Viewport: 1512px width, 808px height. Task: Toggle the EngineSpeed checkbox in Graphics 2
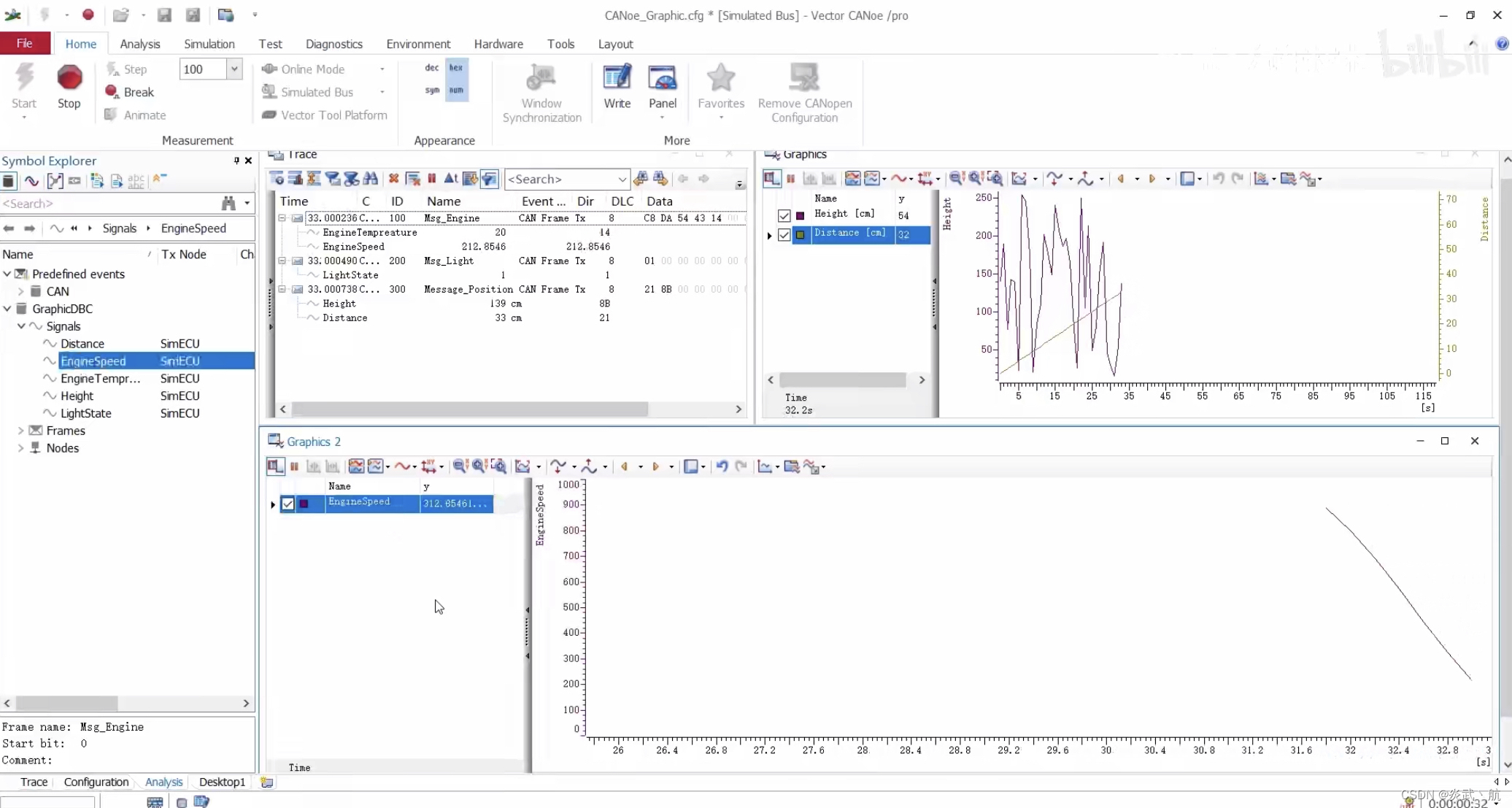(x=288, y=504)
